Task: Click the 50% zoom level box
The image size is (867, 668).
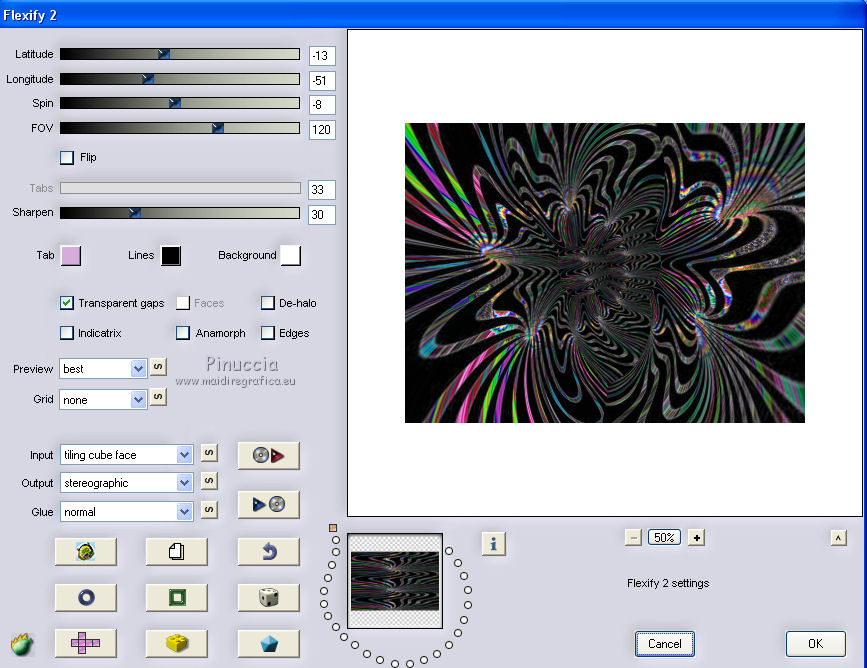Action: pos(665,537)
